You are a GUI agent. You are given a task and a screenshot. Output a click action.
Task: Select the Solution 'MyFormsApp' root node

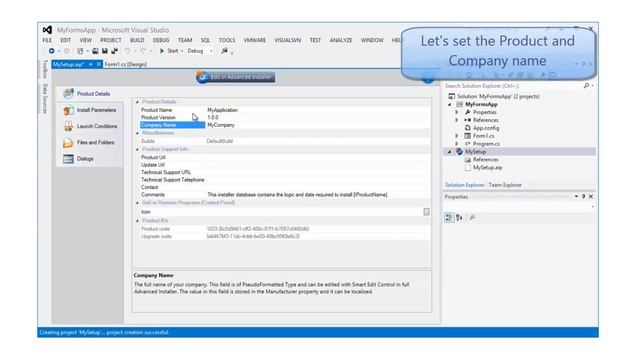pyautogui.click(x=498, y=96)
